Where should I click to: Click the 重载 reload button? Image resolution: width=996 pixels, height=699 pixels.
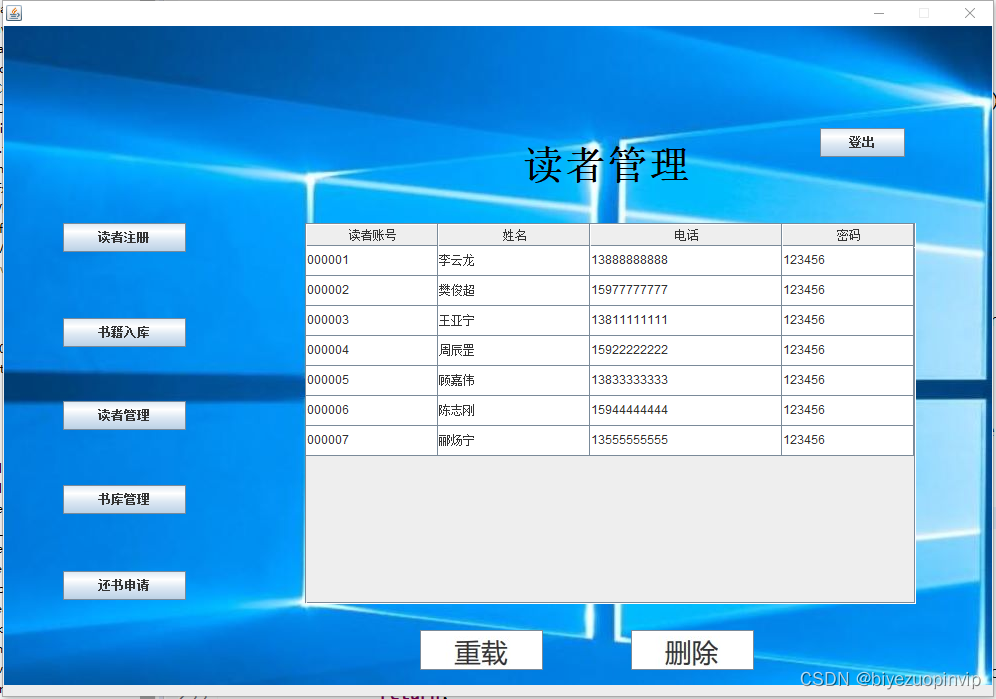pyautogui.click(x=482, y=650)
